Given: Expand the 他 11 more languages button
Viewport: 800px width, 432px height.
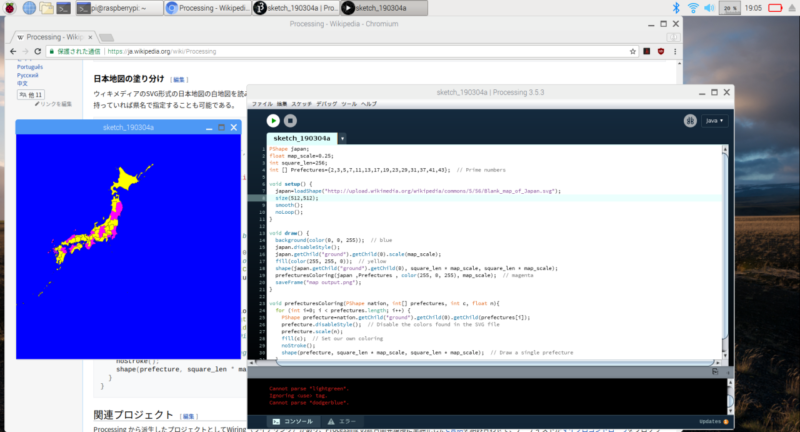Looking at the screenshot, I should 31,94.
